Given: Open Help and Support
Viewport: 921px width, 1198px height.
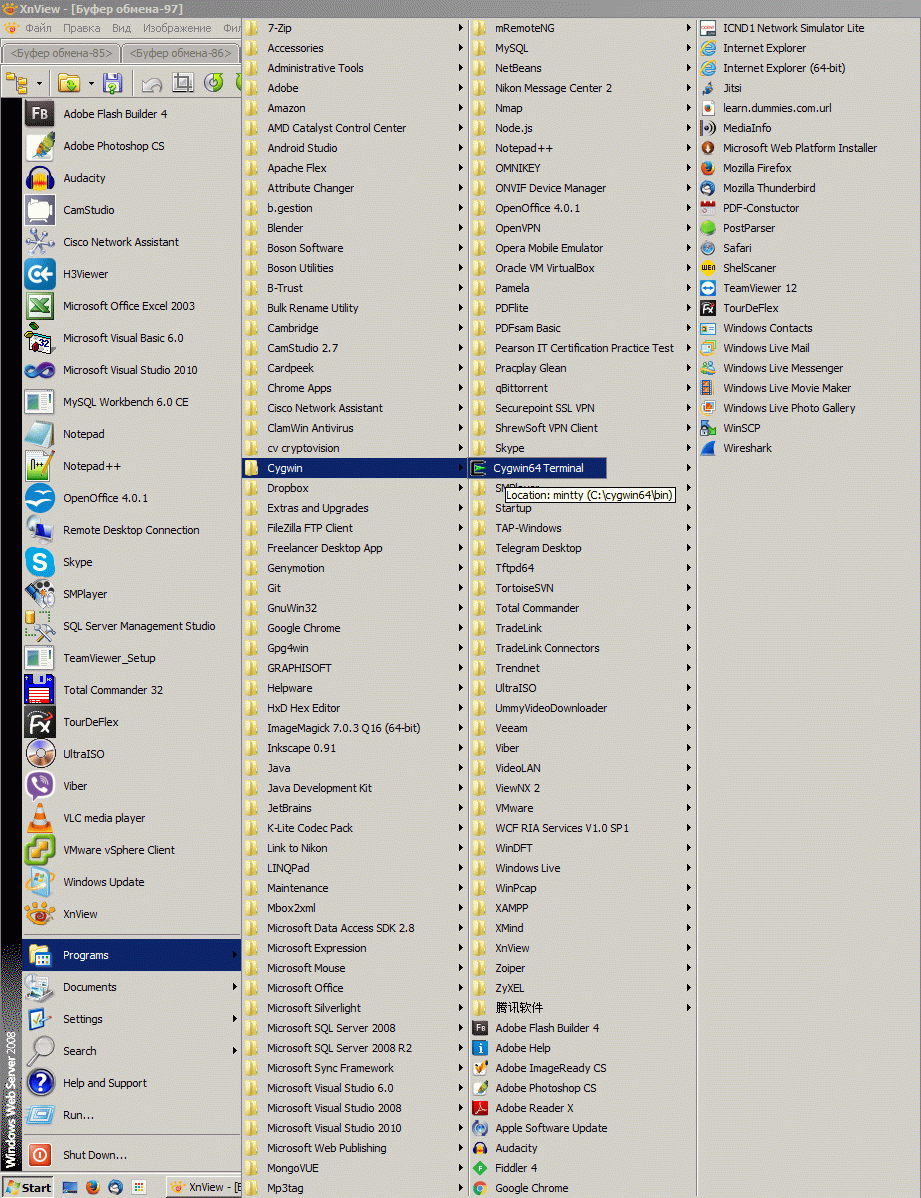Looking at the screenshot, I should coord(131,1083).
